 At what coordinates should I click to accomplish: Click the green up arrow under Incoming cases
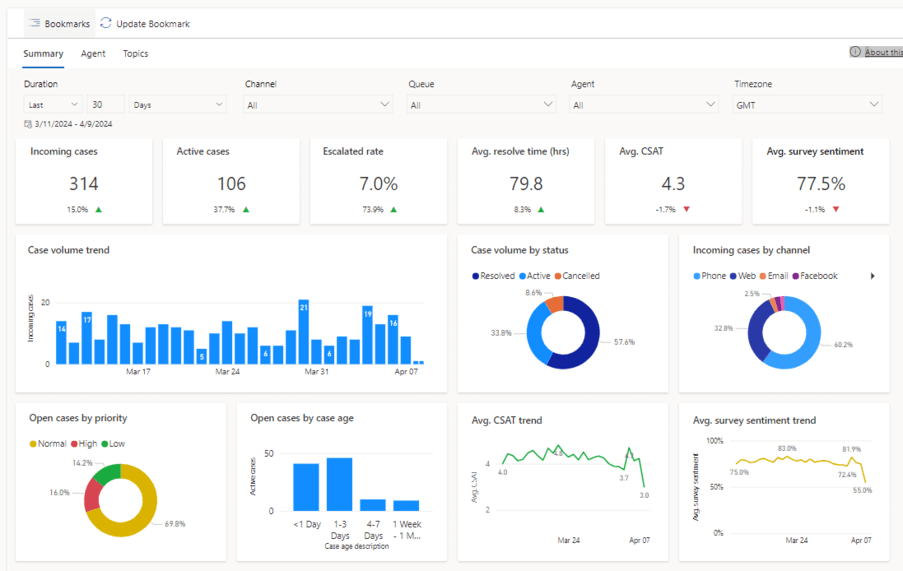click(98, 209)
